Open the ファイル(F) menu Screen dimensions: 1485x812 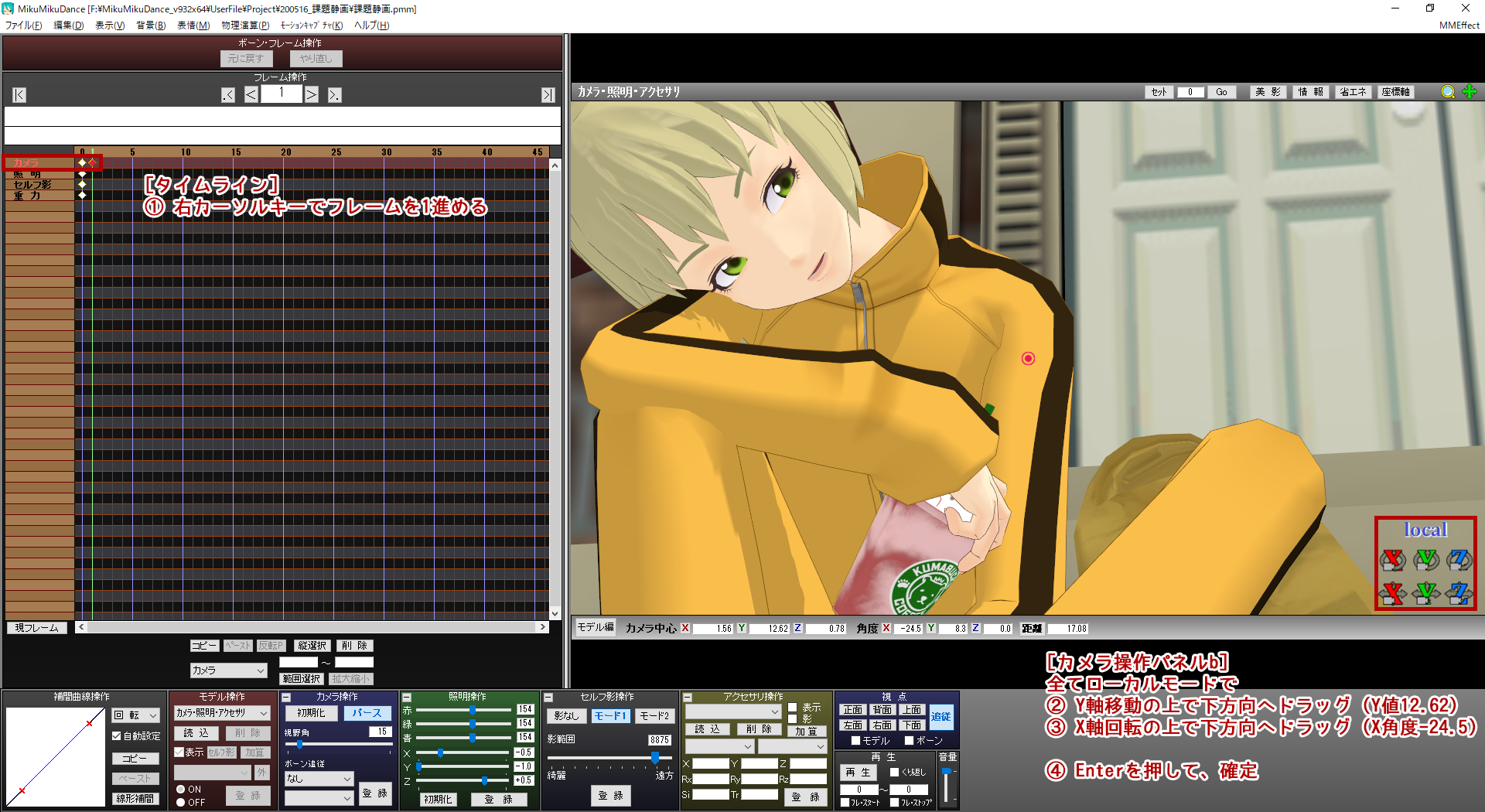pos(23,26)
